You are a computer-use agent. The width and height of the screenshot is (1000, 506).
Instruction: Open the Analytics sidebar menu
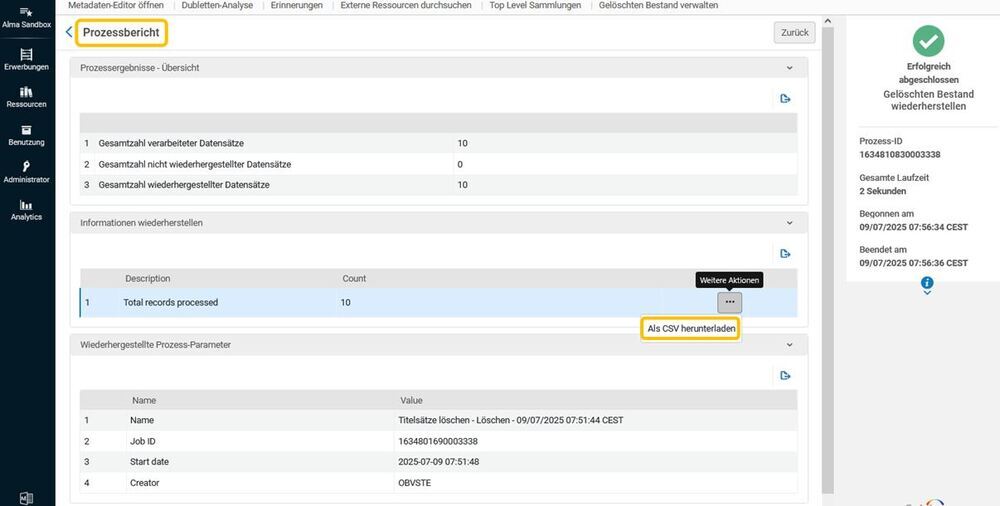pyautogui.click(x=26, y=210)
